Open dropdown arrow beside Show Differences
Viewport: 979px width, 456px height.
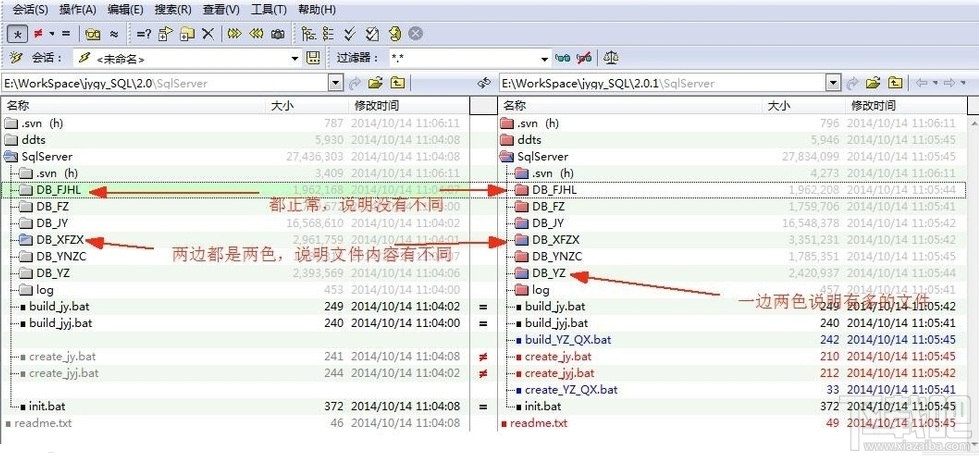[x=52, y=34]
